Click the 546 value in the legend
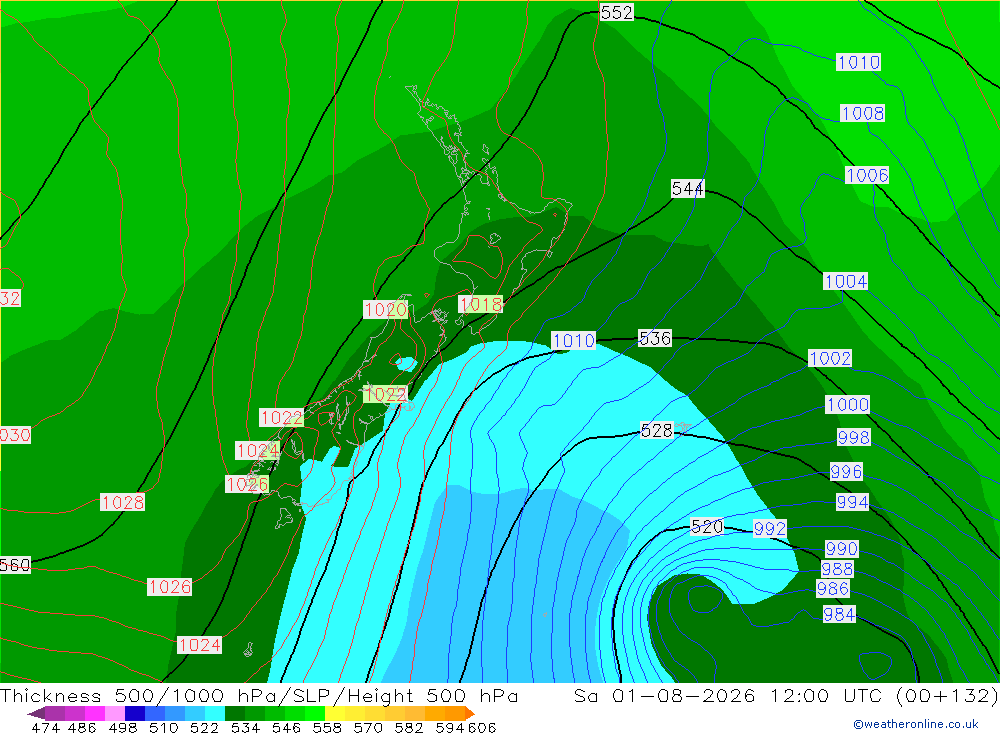This screenshot has height=733, width=1000. (286, 727)
